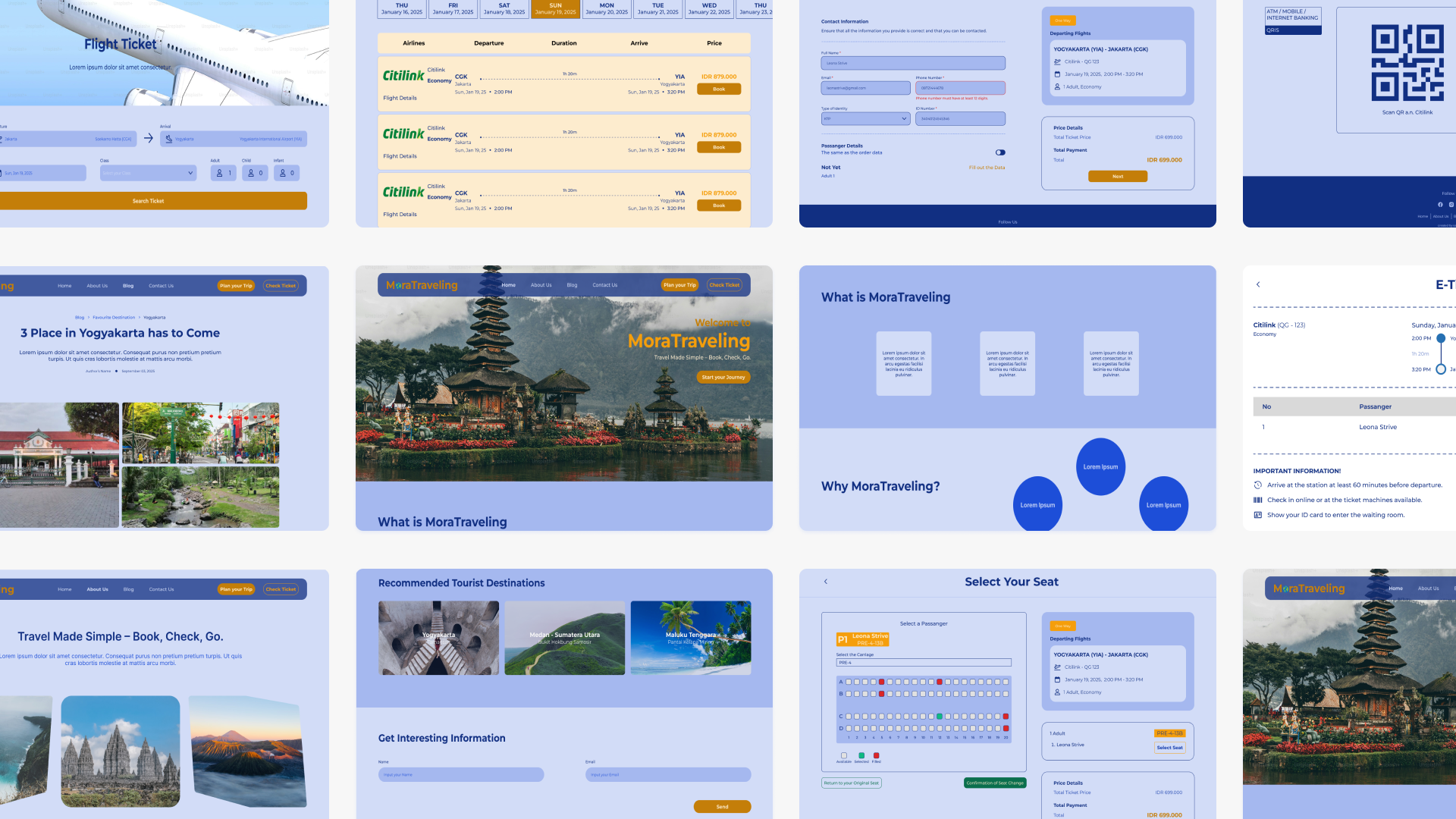This screenshot has height=819, width=1456.
Task: Select the red seat ending row C
Action: [1006, 717]
